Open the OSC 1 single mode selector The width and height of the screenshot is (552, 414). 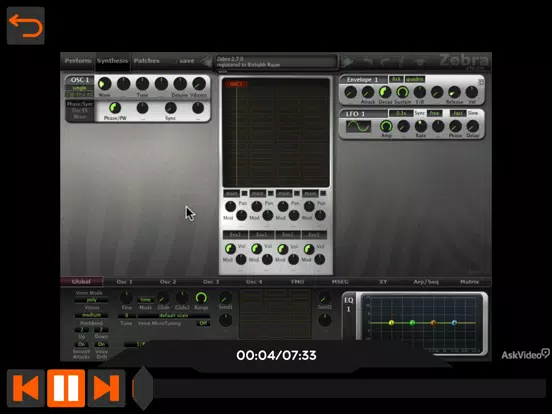tap(80, 88)
